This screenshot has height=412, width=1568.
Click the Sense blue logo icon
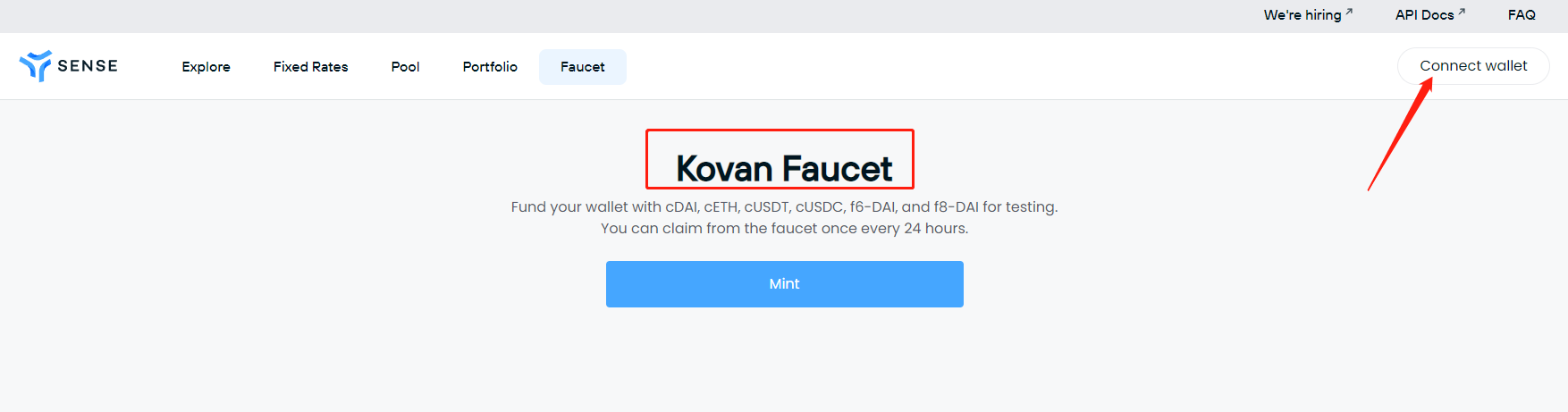(x=36, y=66)
